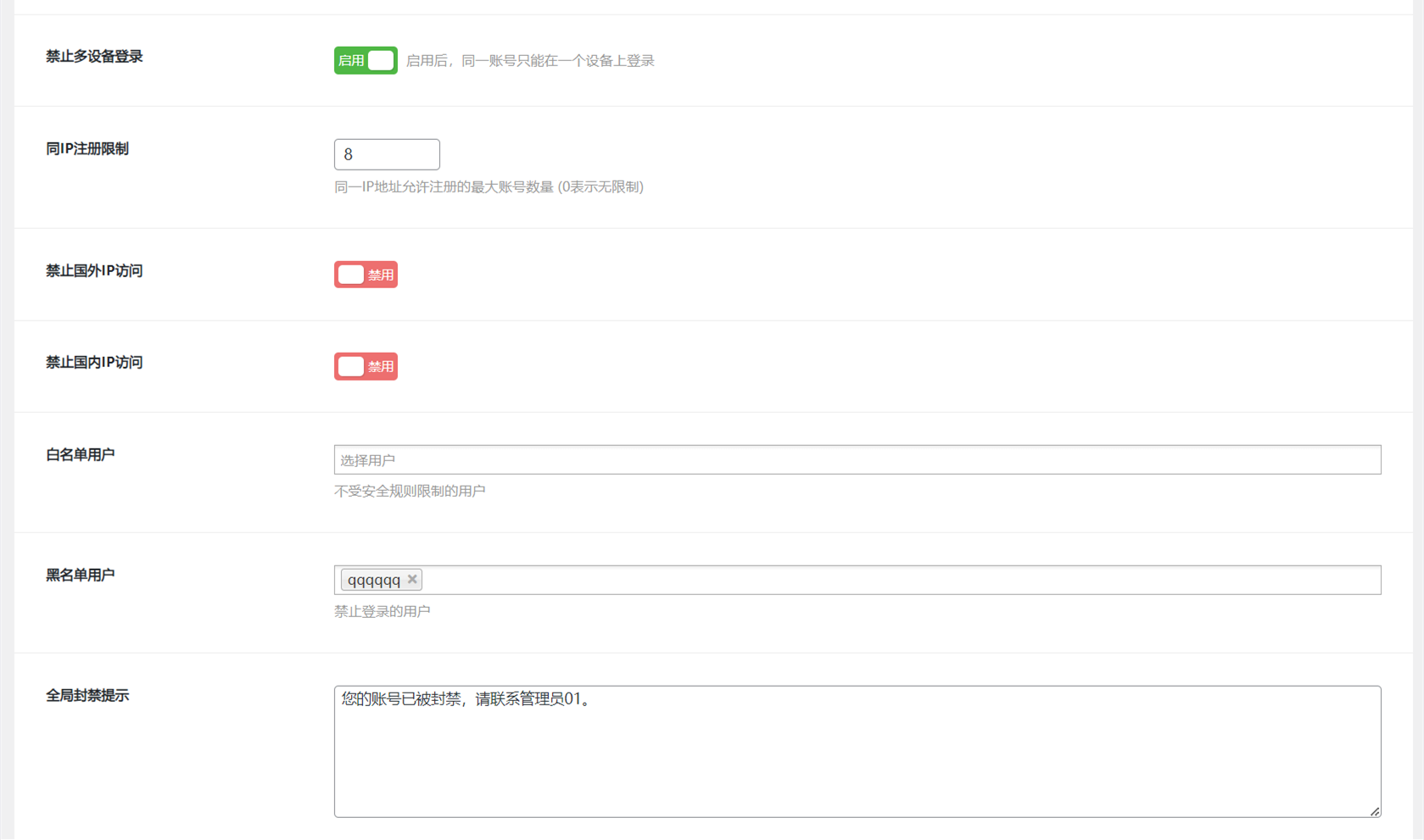Click the multi-device login description text

coord(530,61)
